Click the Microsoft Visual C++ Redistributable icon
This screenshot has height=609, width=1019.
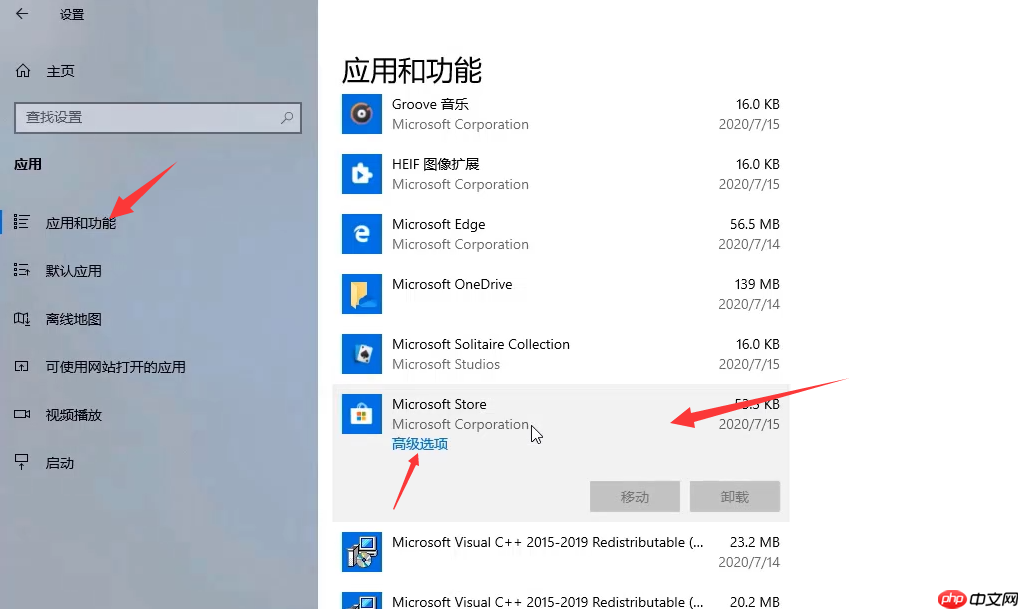(361, 551)
